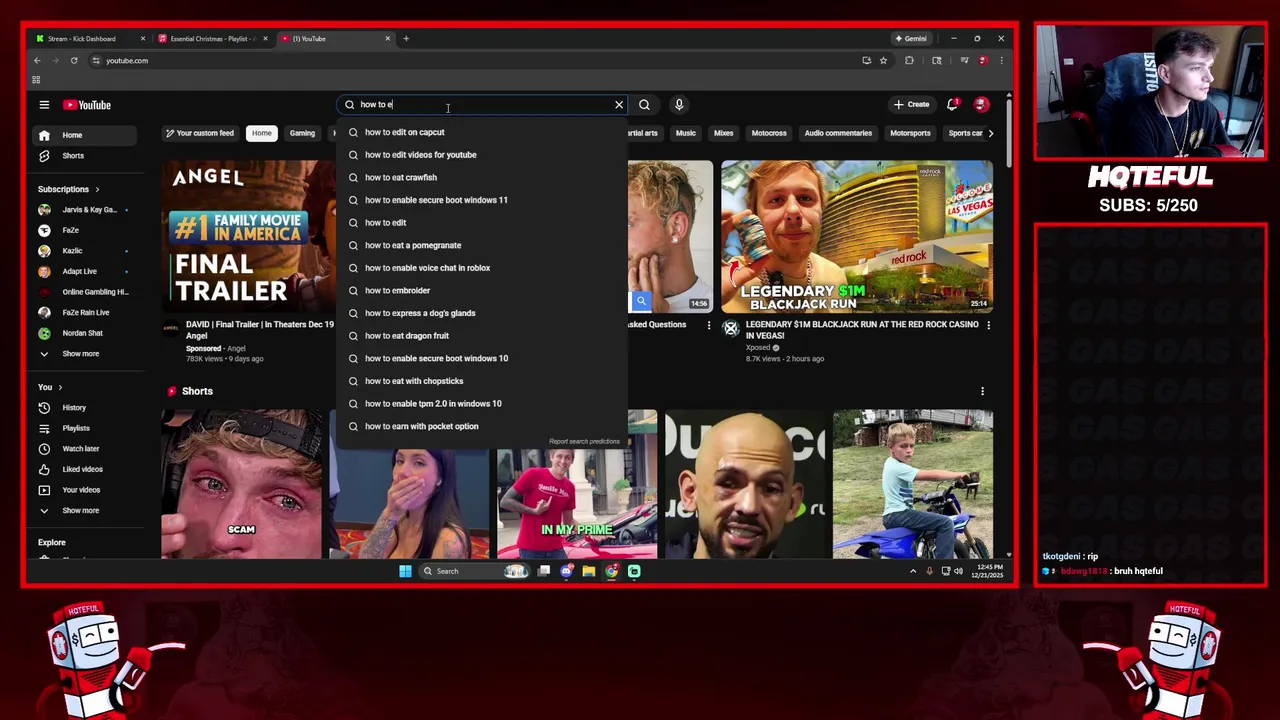Expand the Subscriptions section arrow
The image size is (1280, 720).
[97, 189]
